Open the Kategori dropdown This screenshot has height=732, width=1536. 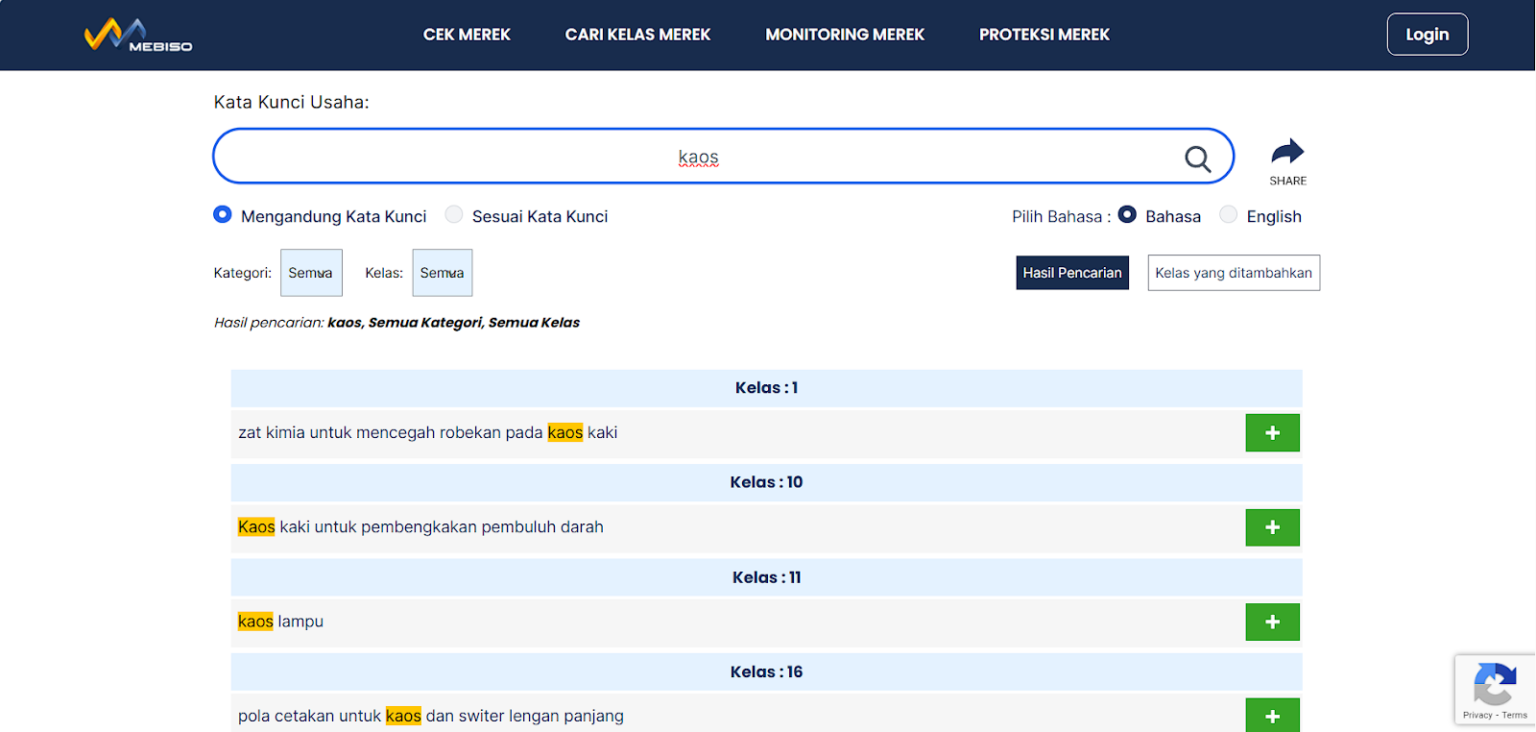pyautogui.click(x=311, y=273)
